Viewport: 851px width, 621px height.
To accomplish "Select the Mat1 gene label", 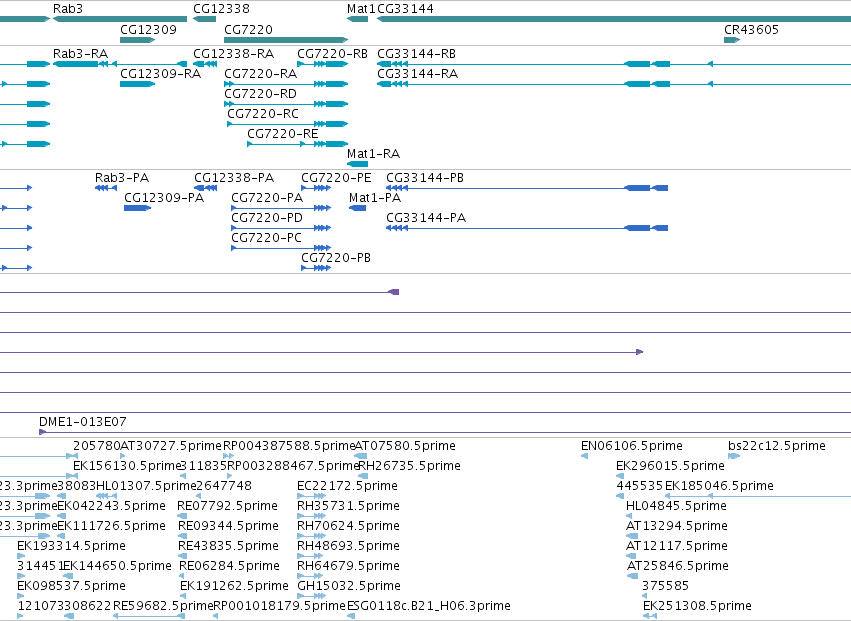I will [361, 9].
